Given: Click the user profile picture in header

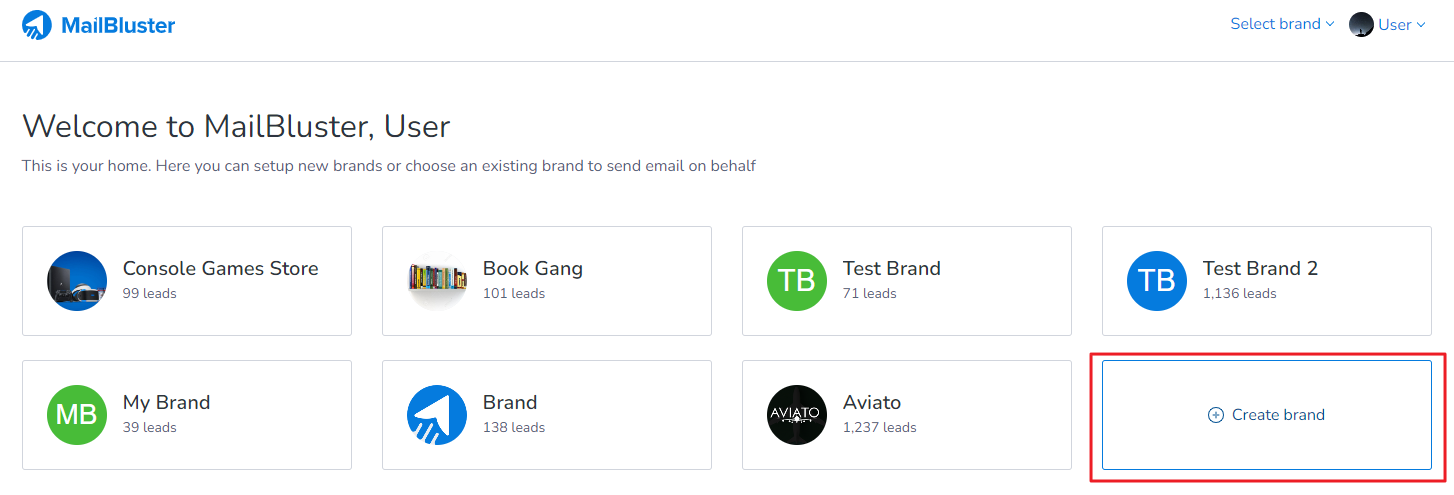Looking at the screenshot, I should click(x=1361, y=25).
